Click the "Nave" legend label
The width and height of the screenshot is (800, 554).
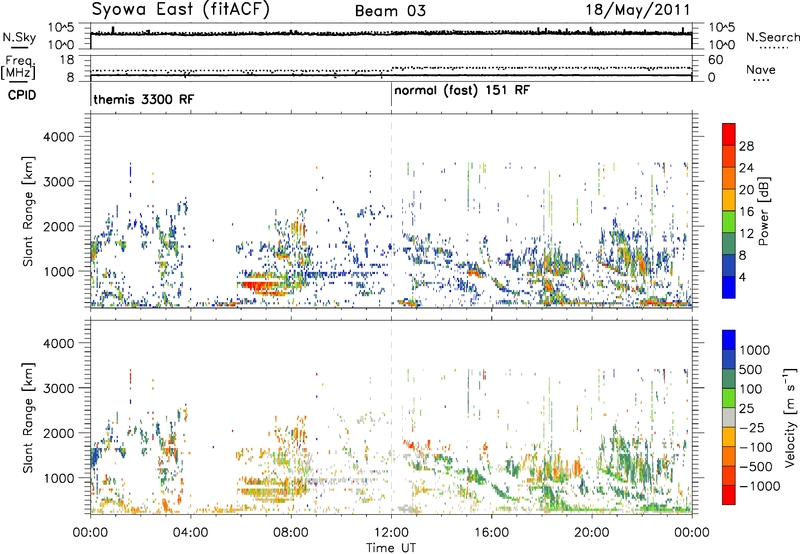coord(761,69)
